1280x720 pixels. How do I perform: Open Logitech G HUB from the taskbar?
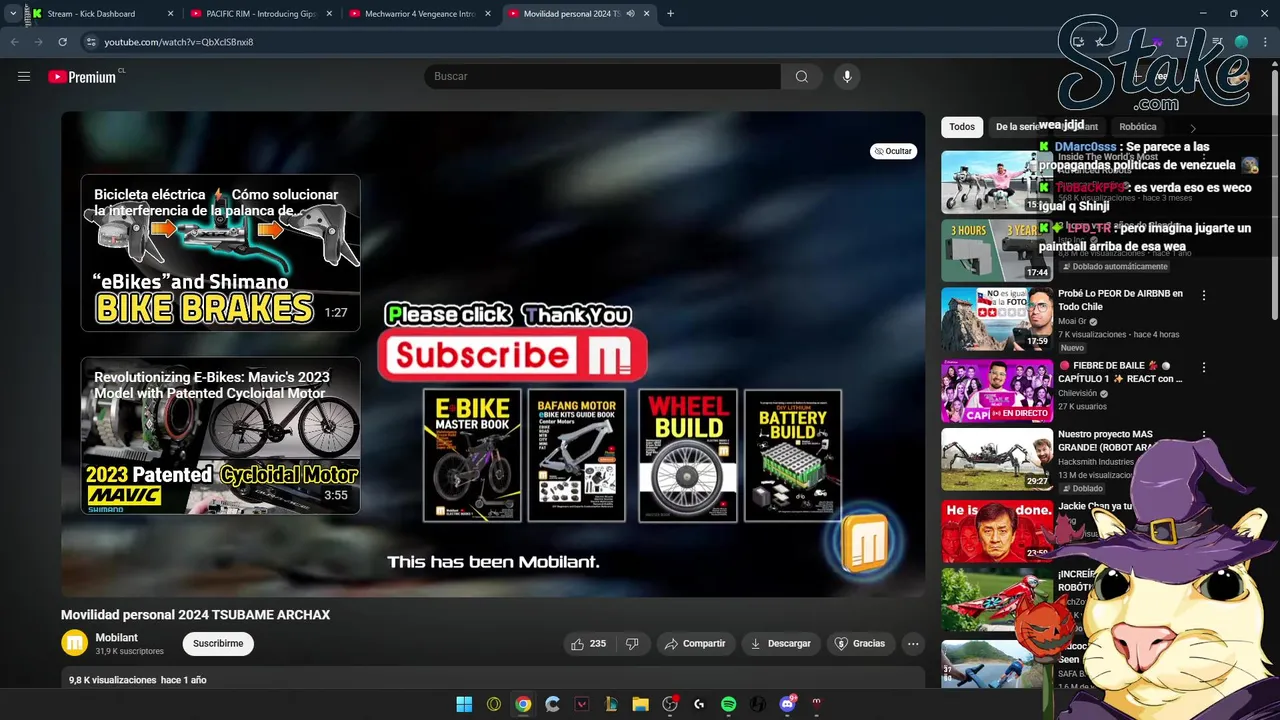(x=699, y=704)
